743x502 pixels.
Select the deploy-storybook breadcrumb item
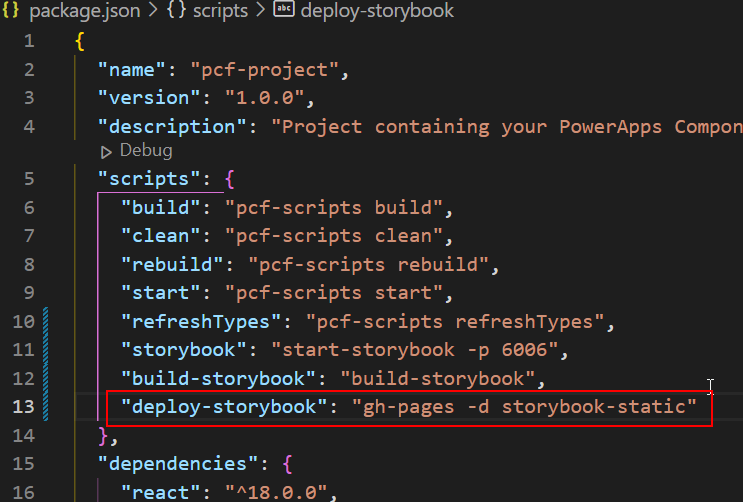(x=377, y=10)
